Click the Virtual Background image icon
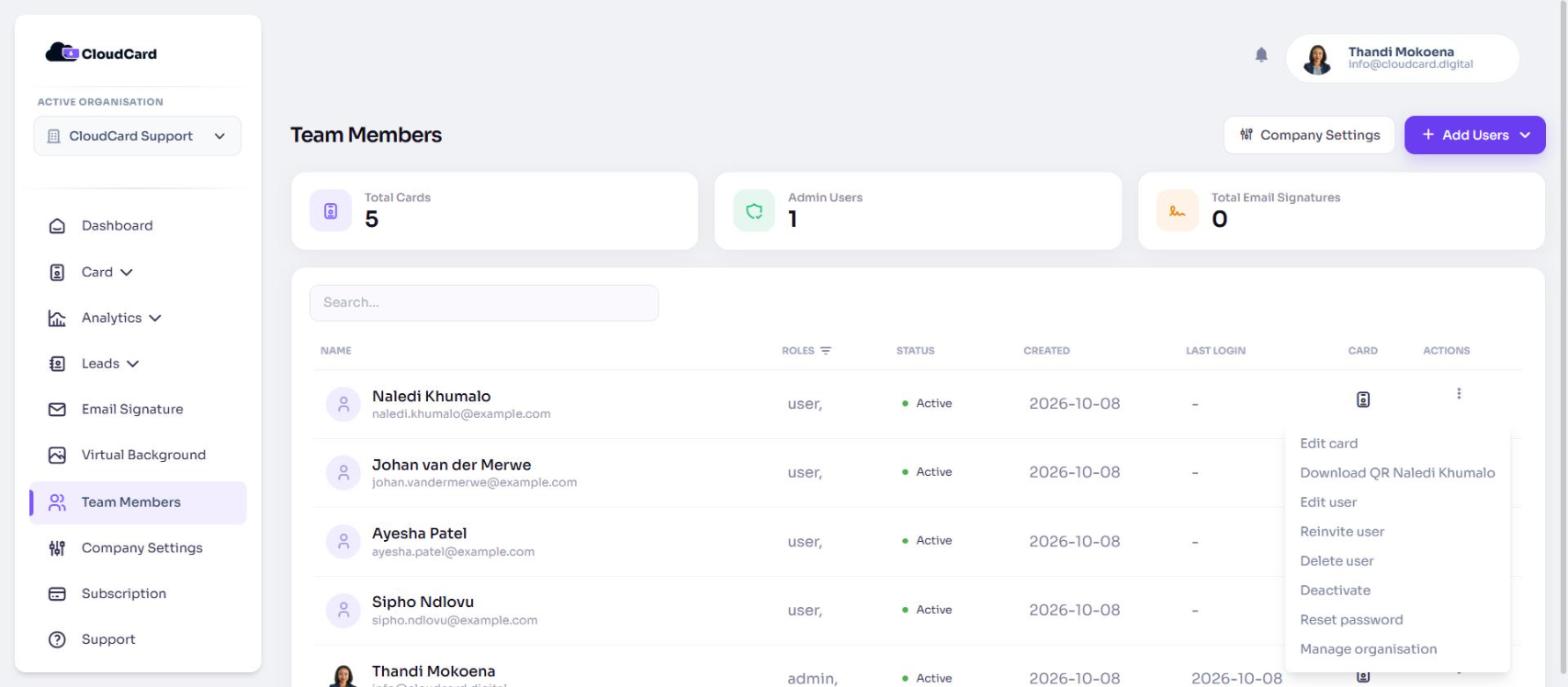Screen dimensions: 1568x687 [57, 455]
